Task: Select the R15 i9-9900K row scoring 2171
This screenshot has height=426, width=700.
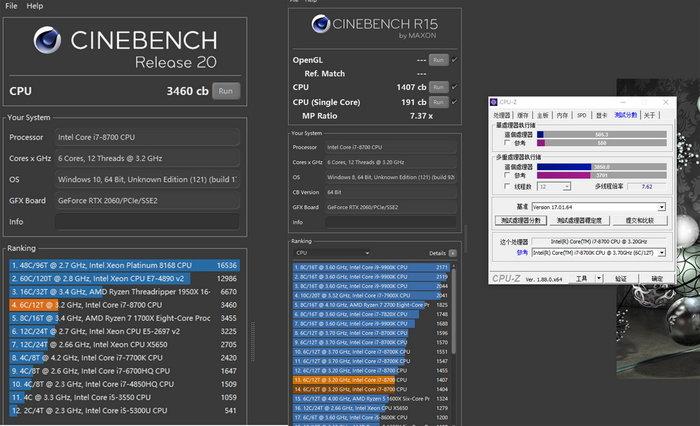Action: pos(371,267)
